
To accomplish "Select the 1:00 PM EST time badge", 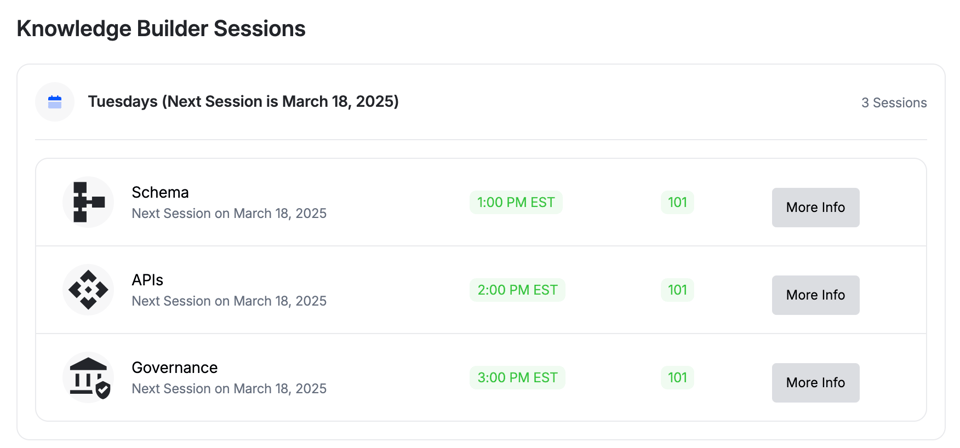I will 516,202.
